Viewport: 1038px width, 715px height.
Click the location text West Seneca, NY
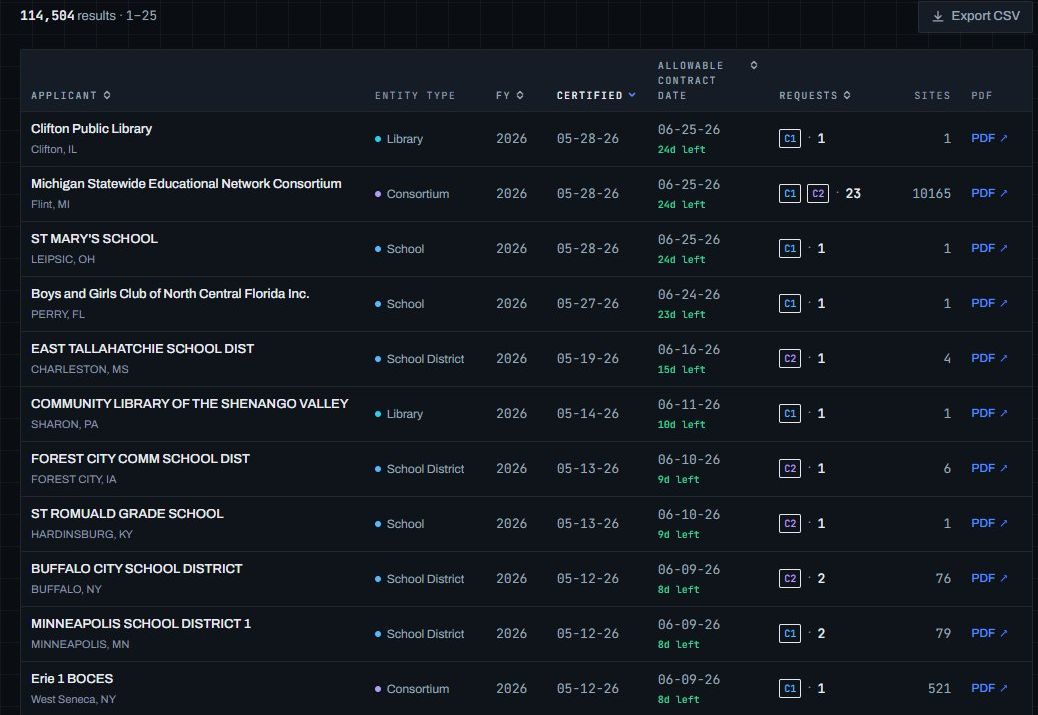tap(73, 699)
